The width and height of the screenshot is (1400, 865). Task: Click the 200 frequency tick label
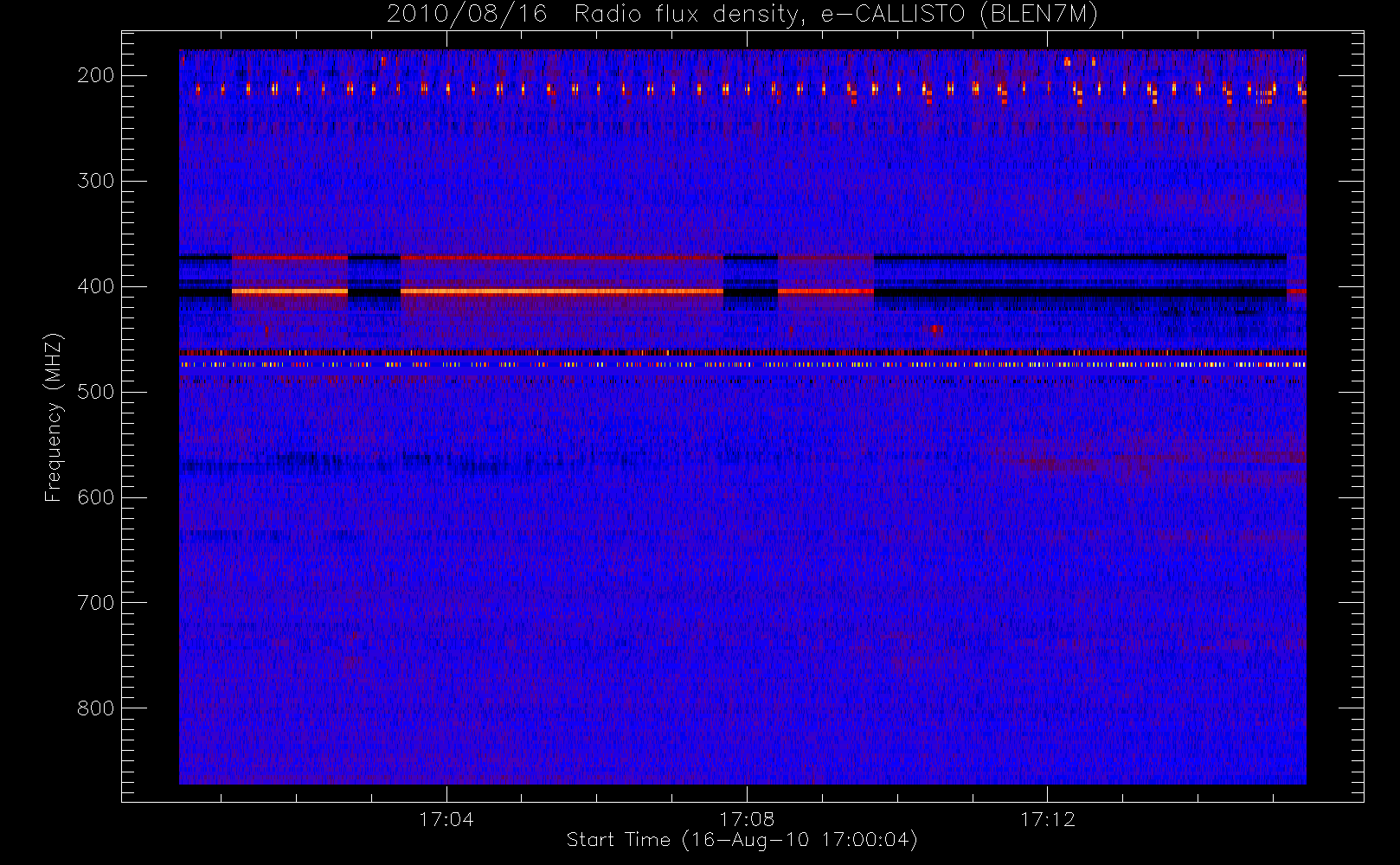[95, 75]
